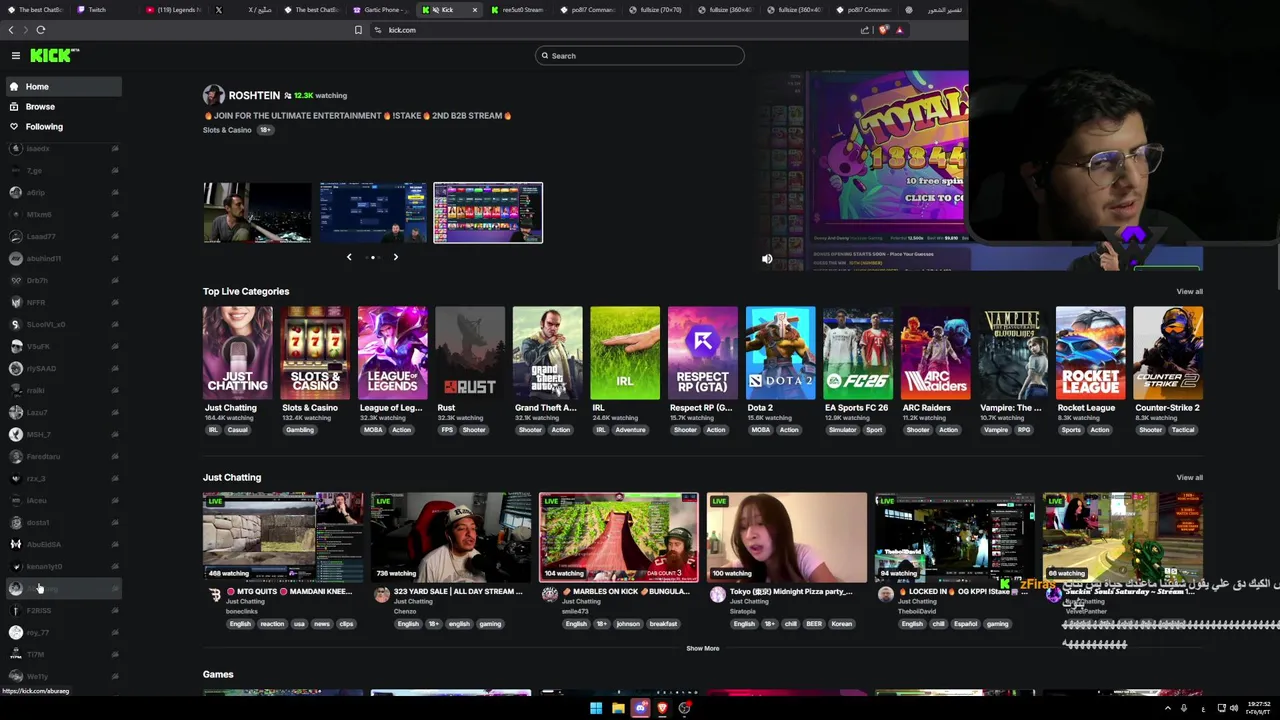
Task: Click ROSHTEIN's profile avatar
Action: click(213, 95)
